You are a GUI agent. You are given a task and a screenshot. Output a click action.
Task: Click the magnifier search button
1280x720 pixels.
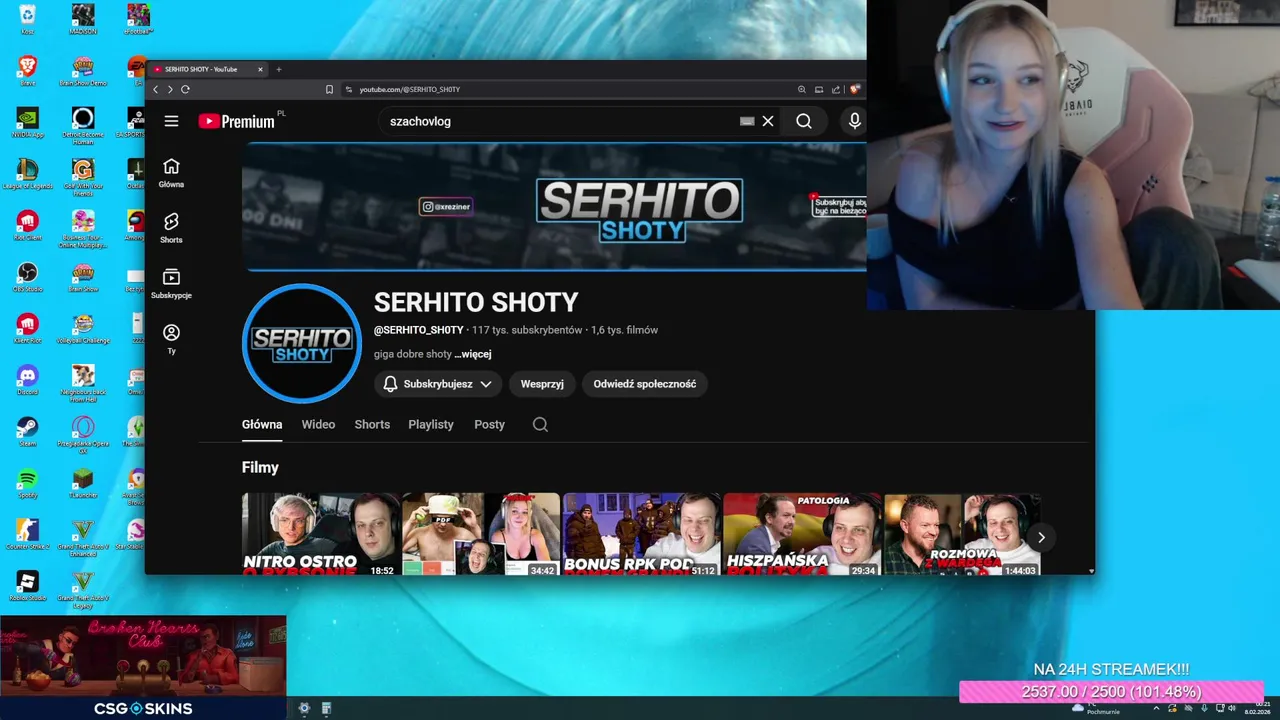click(804, 121)
